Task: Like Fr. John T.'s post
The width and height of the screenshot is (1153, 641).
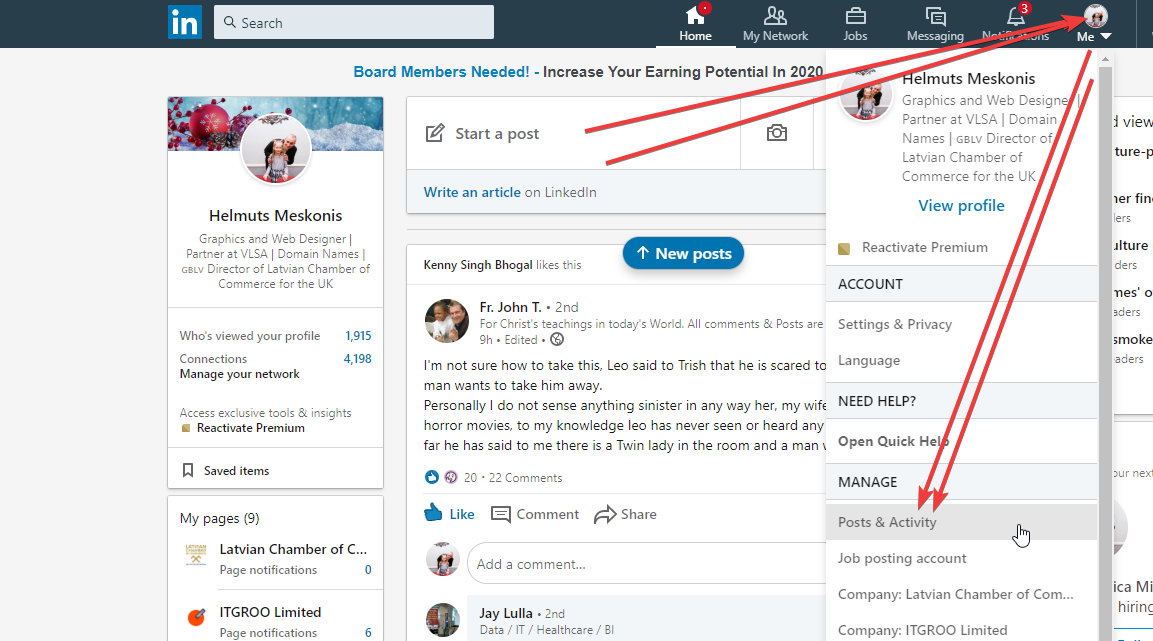Action: pyautogui.click(x=449, y=514)
